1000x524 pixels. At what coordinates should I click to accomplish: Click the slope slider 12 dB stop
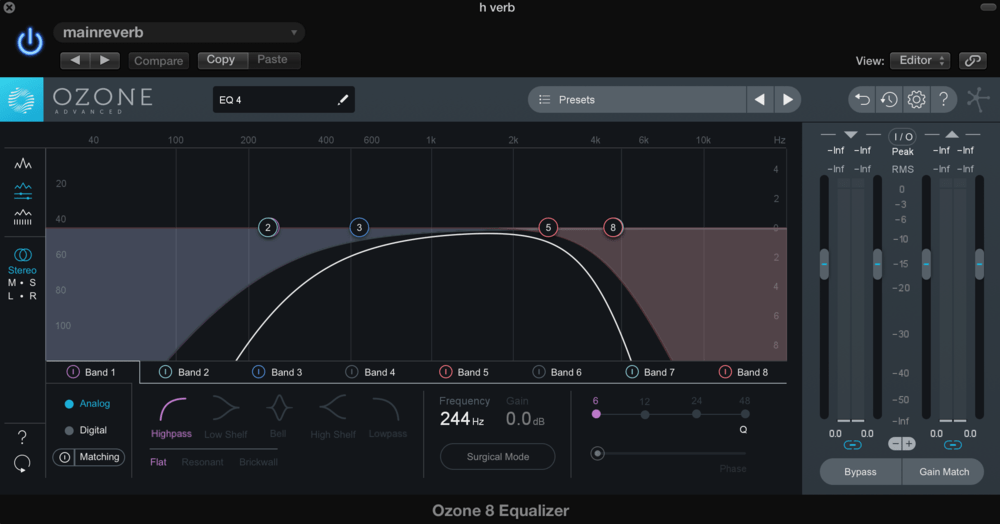[x=645, y=414]
